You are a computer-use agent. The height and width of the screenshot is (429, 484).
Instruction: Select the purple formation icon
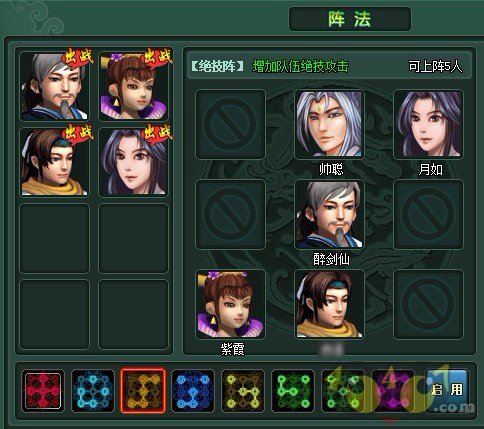pyautogui.click(x=393, y=391)
